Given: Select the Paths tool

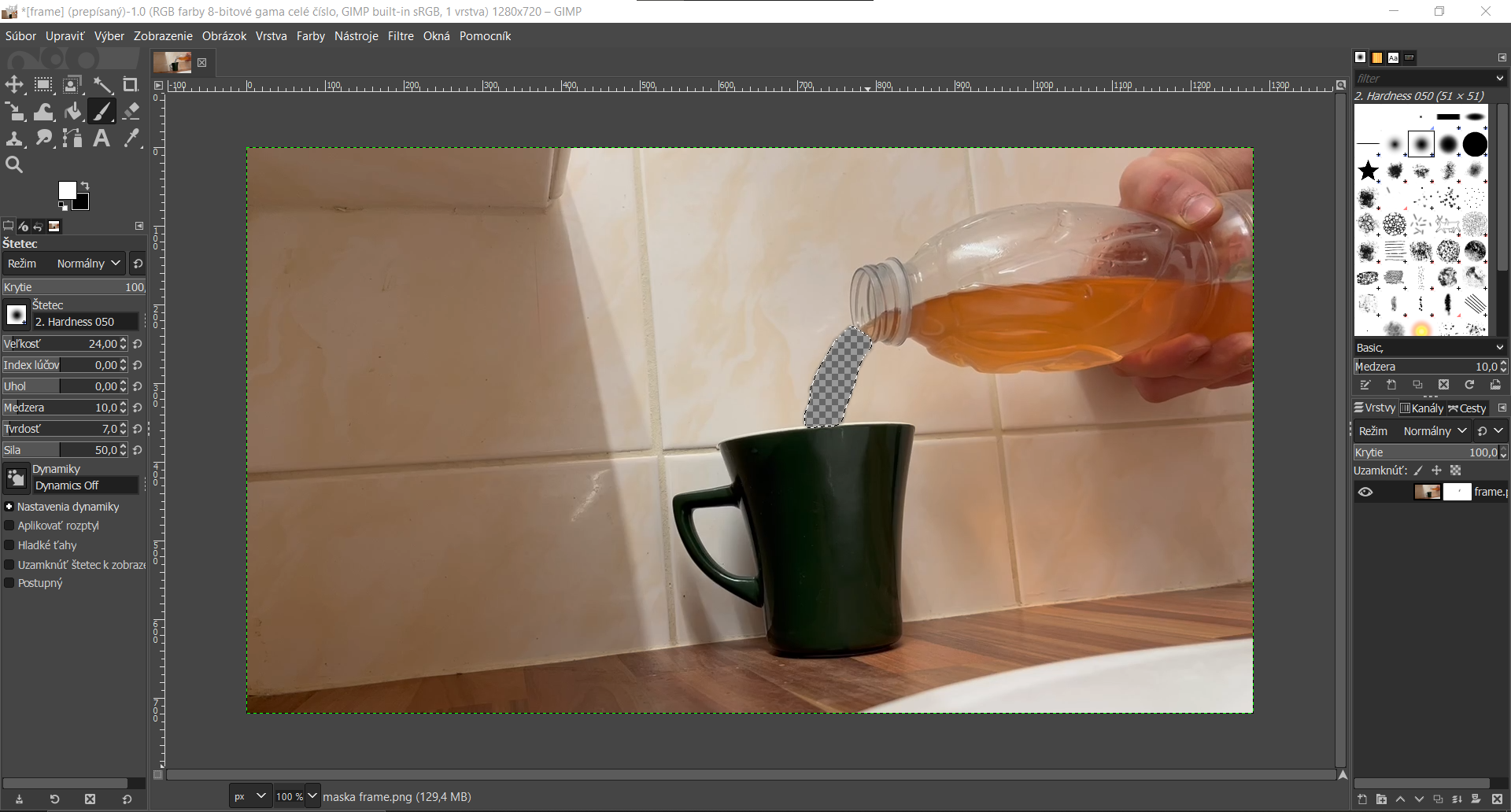Looking at the screenshot, I should [x=72, y=138].
